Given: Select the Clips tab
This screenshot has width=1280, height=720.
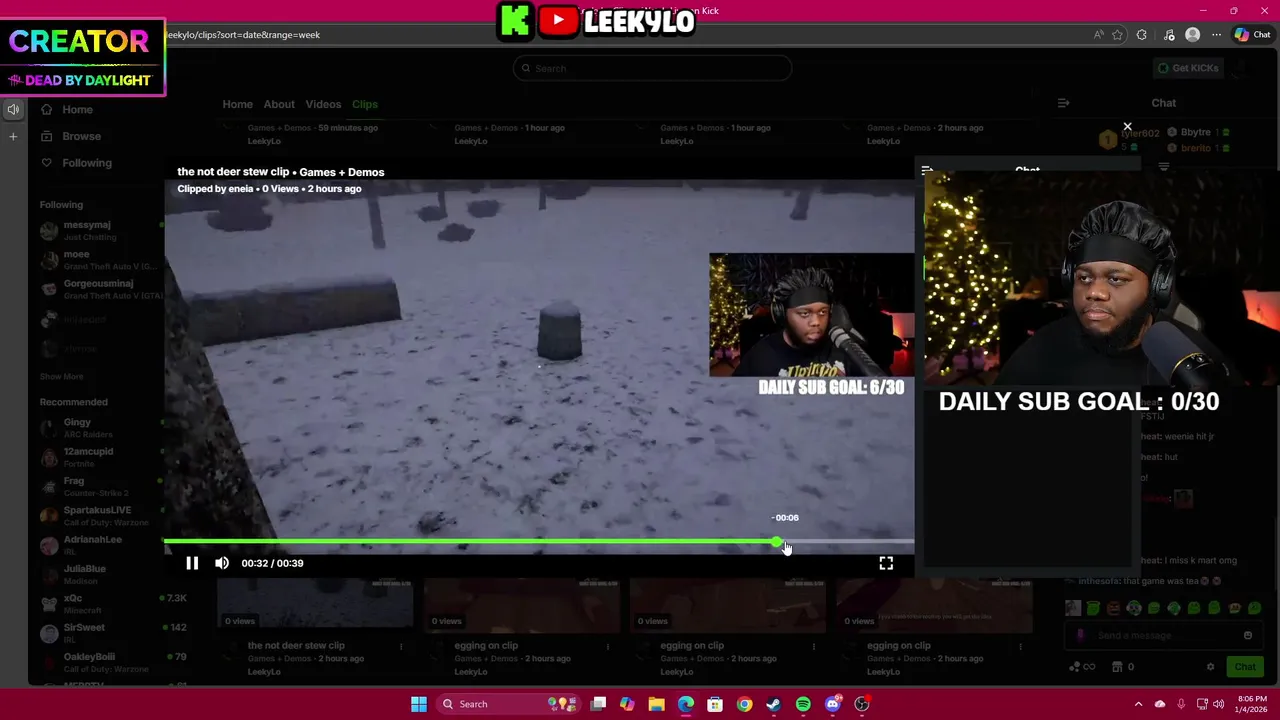Looking at the screenshot, I should pyautogui.click(x=365, y=104).
